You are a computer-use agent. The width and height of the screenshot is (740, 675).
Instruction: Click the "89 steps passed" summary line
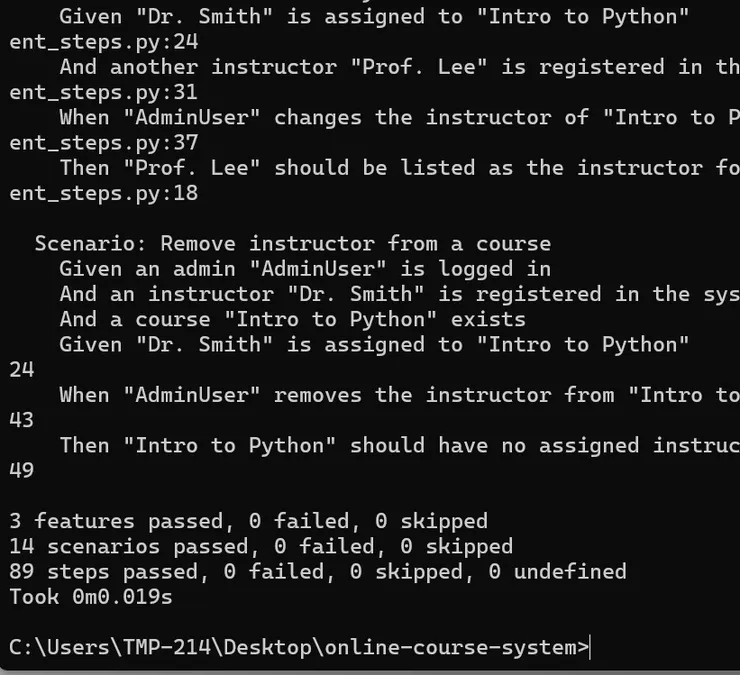(x=318, y=572)
